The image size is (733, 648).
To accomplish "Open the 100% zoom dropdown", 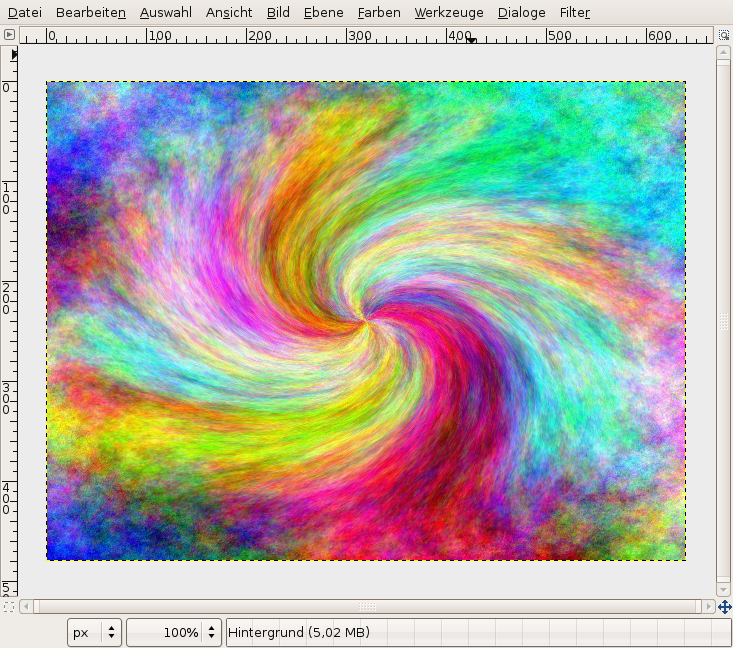I will pyautogui.click(x=211, y=633).
